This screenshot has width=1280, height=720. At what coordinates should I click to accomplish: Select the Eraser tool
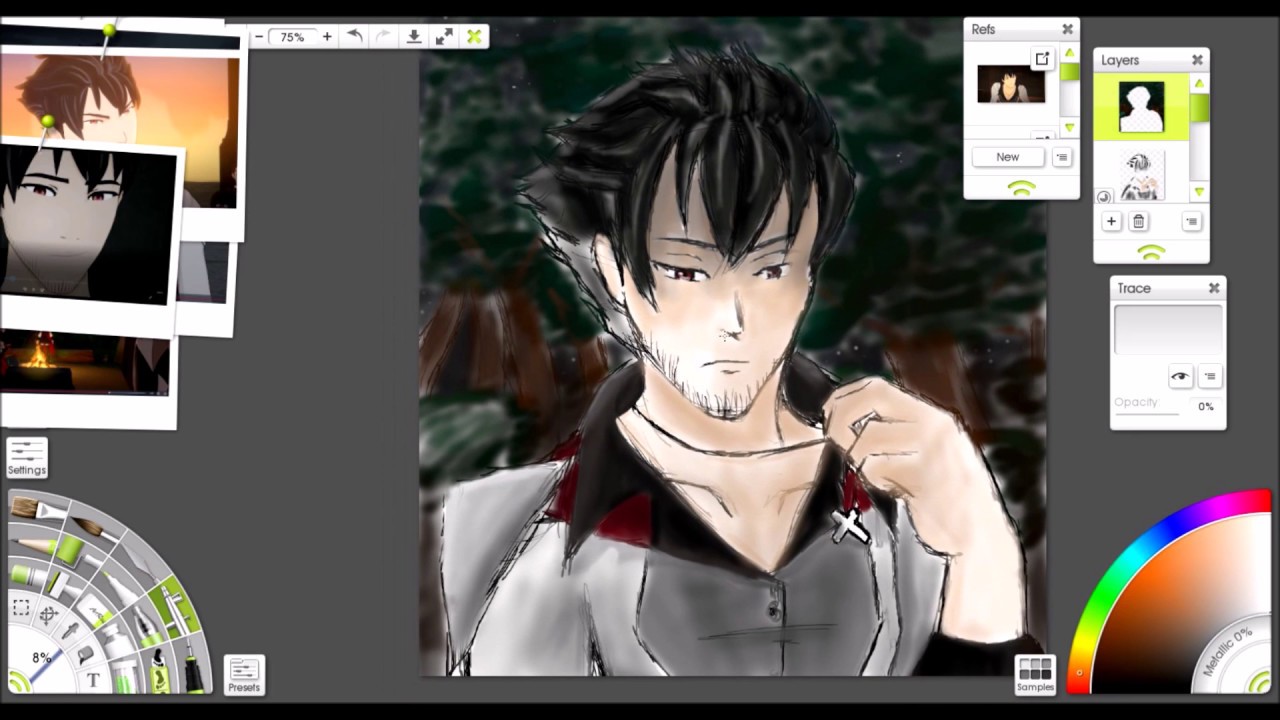pos(95,611)
